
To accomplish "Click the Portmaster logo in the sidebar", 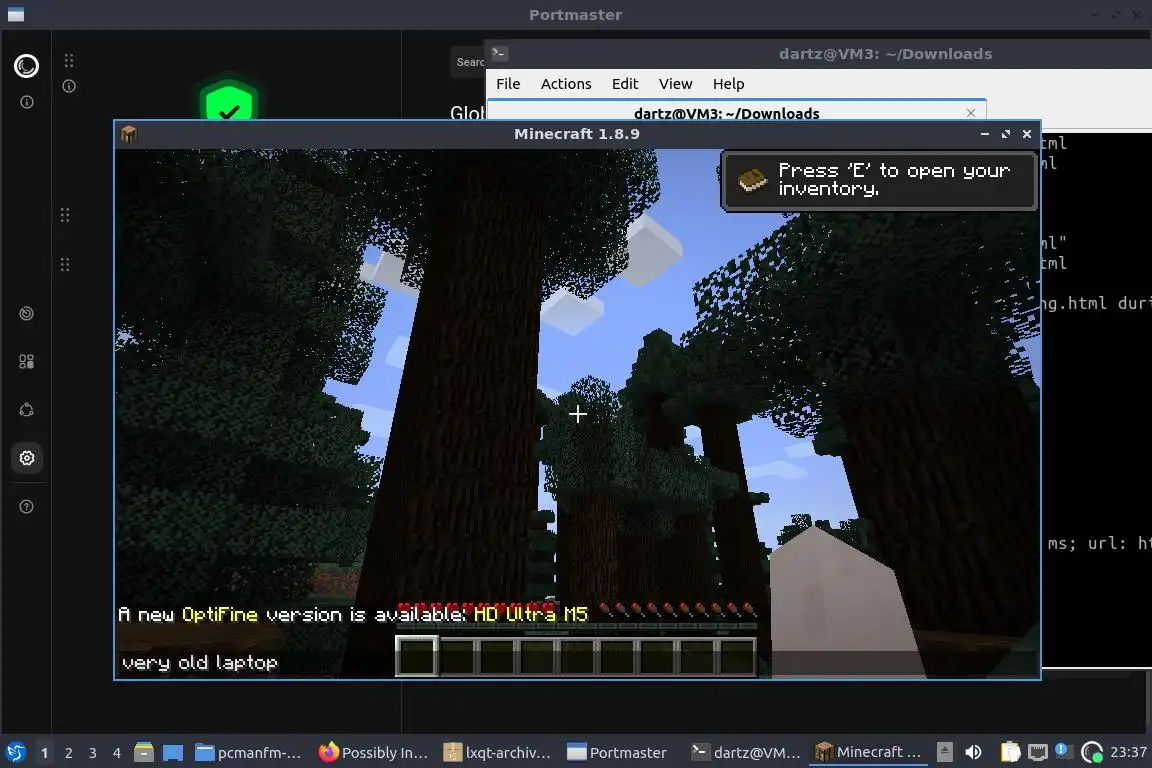I will [26, 66].
